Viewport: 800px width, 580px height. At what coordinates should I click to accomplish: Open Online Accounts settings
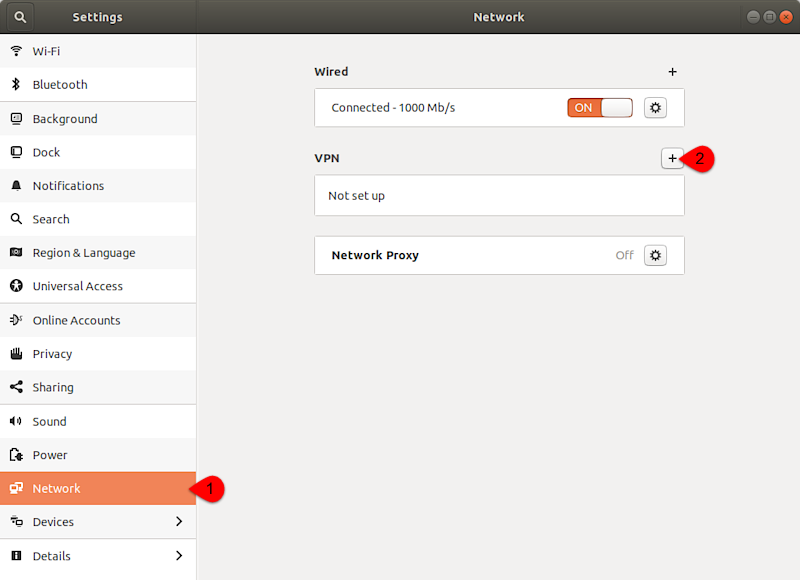click(x=76, y=320)
